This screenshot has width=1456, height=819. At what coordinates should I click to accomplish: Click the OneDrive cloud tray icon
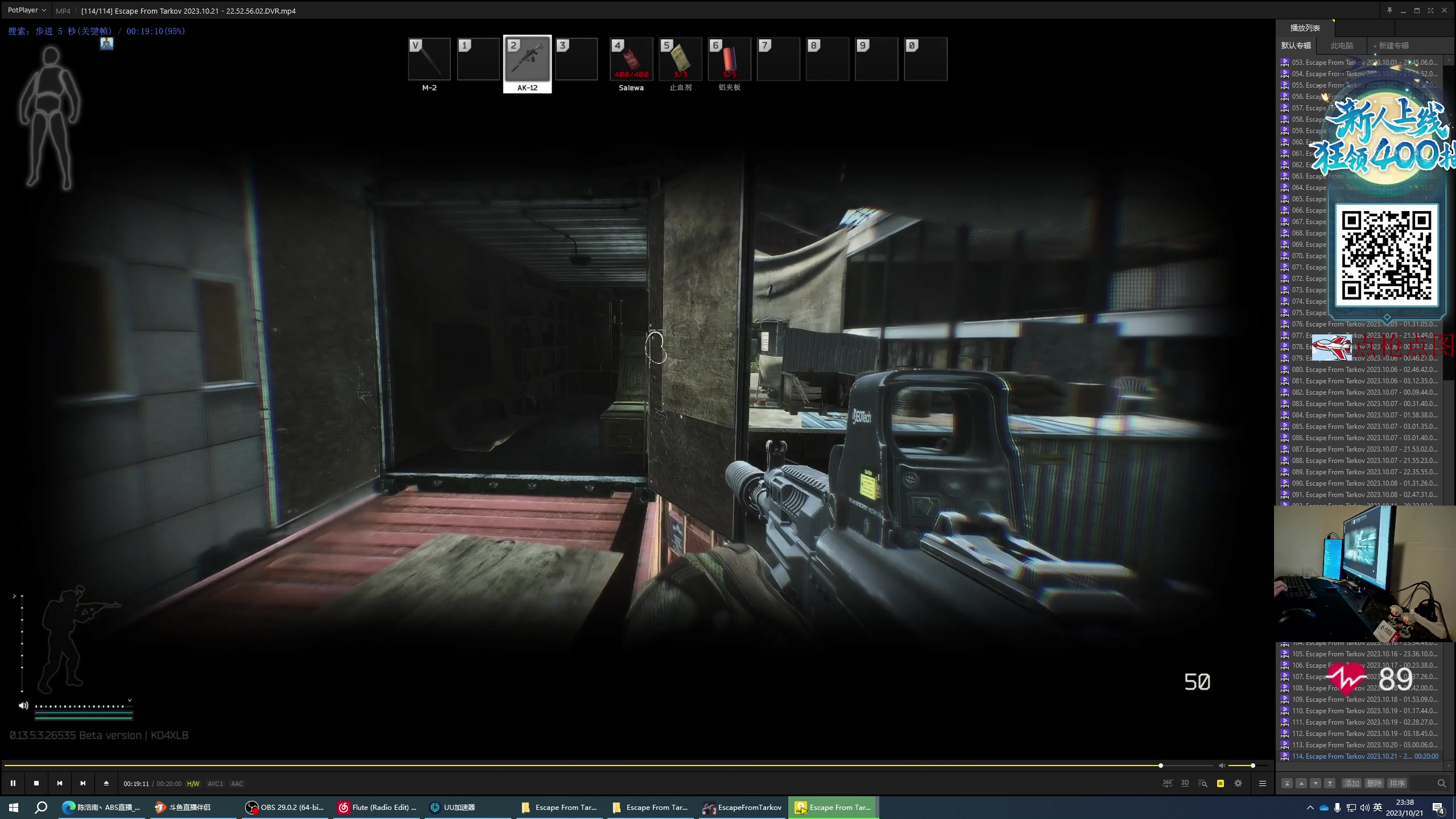pyautogui.click(x=1324, y=808)
